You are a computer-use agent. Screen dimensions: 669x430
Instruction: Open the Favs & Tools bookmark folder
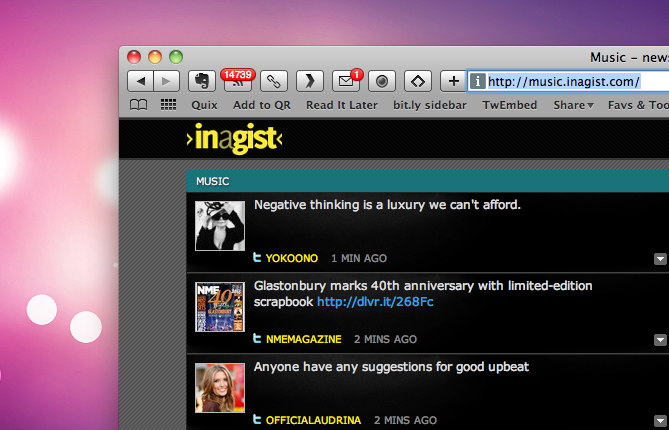638,105
